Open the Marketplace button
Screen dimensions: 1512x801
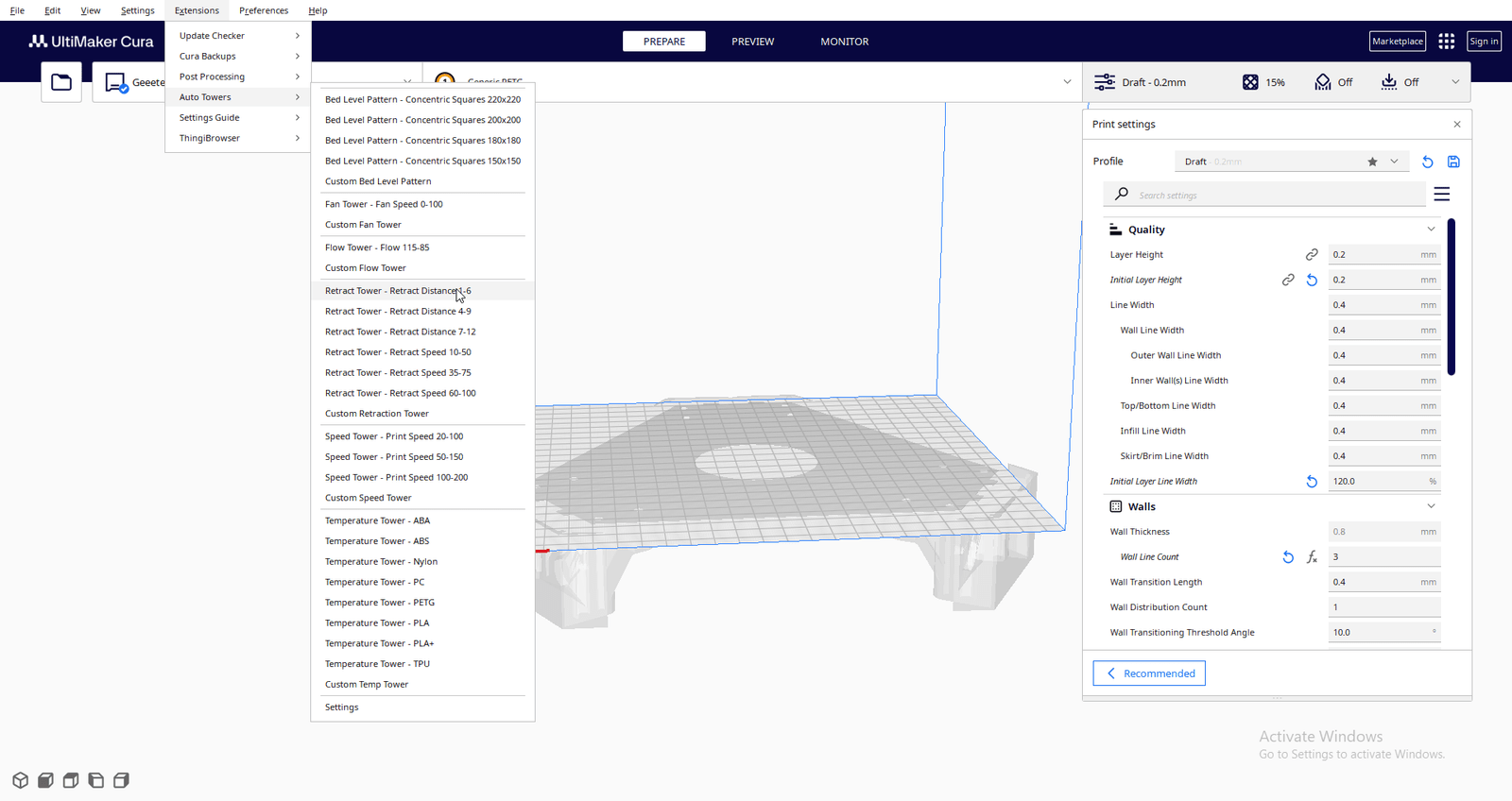click(x=1398, y=42)
